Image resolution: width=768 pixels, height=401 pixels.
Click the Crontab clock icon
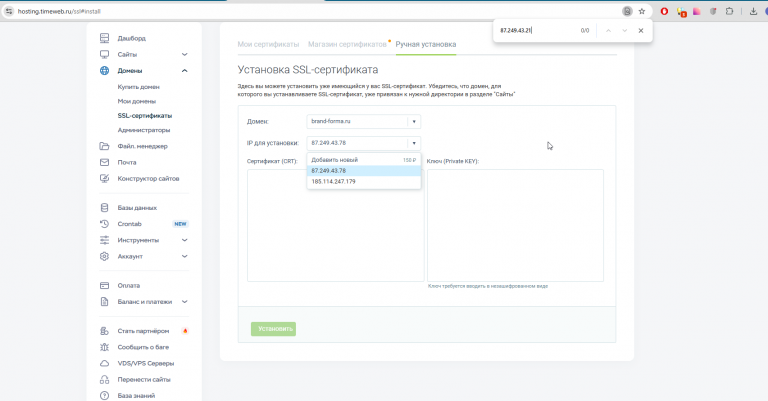point(104,224)
